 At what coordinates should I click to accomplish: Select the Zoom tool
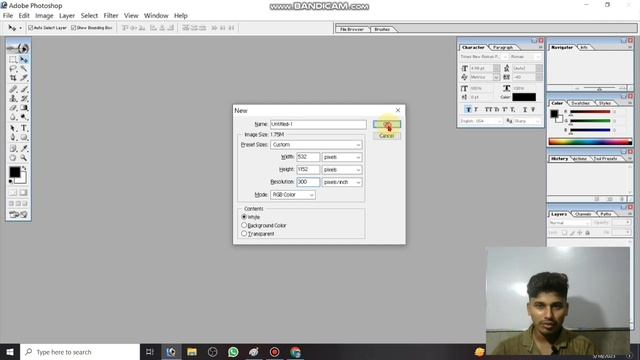click(x=24, y=158)
